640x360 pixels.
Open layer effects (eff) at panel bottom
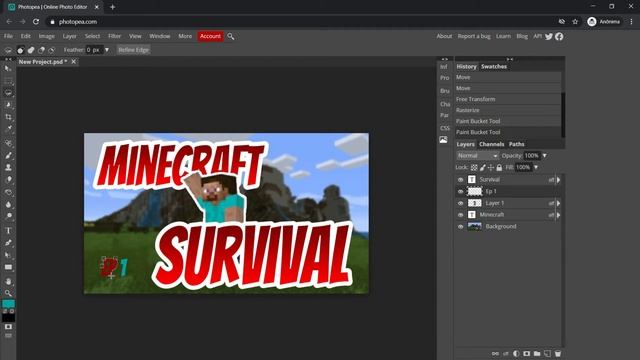[x=506, y=353]
